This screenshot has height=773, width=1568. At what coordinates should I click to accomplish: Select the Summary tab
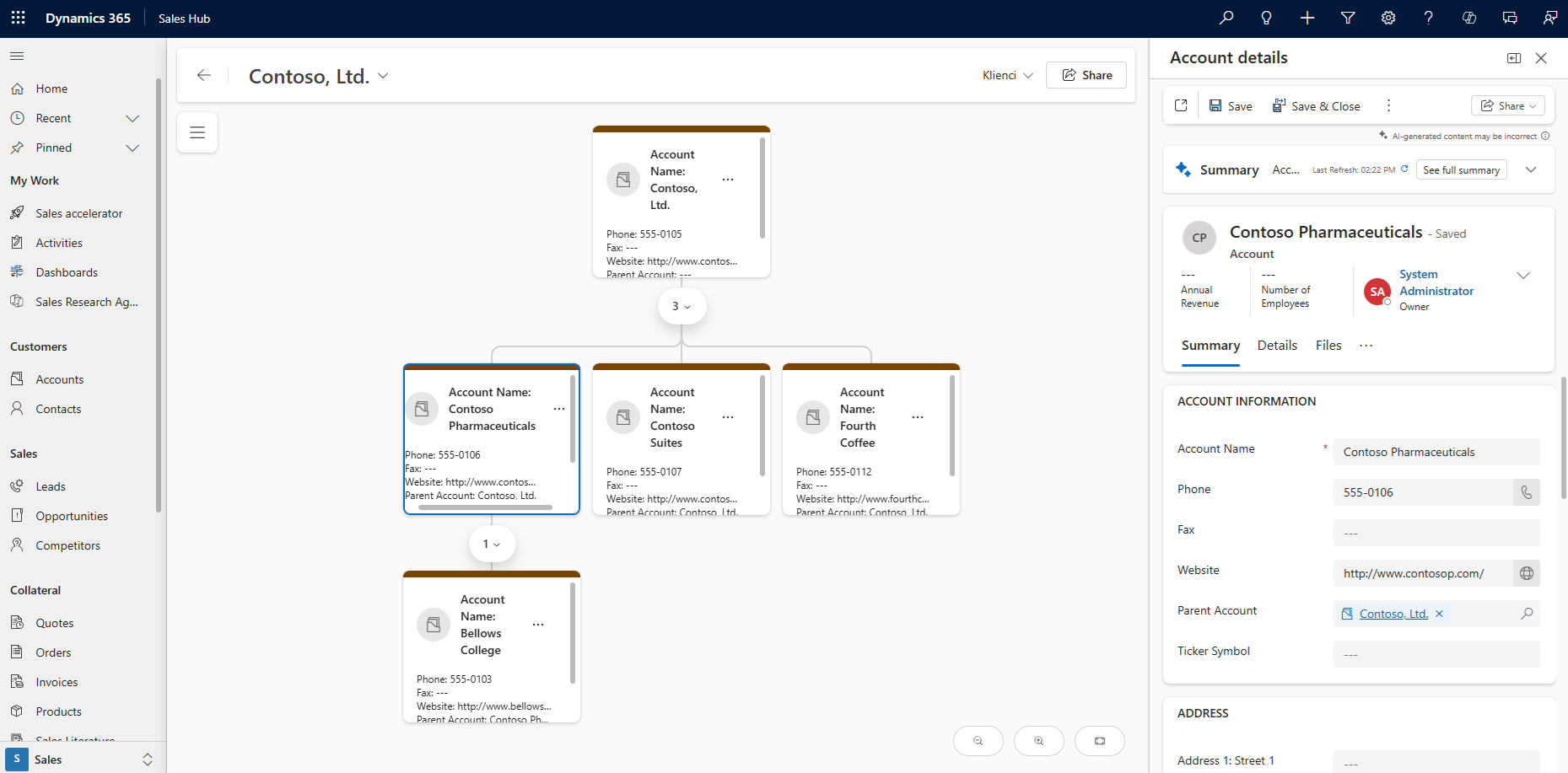(1210, 346)
